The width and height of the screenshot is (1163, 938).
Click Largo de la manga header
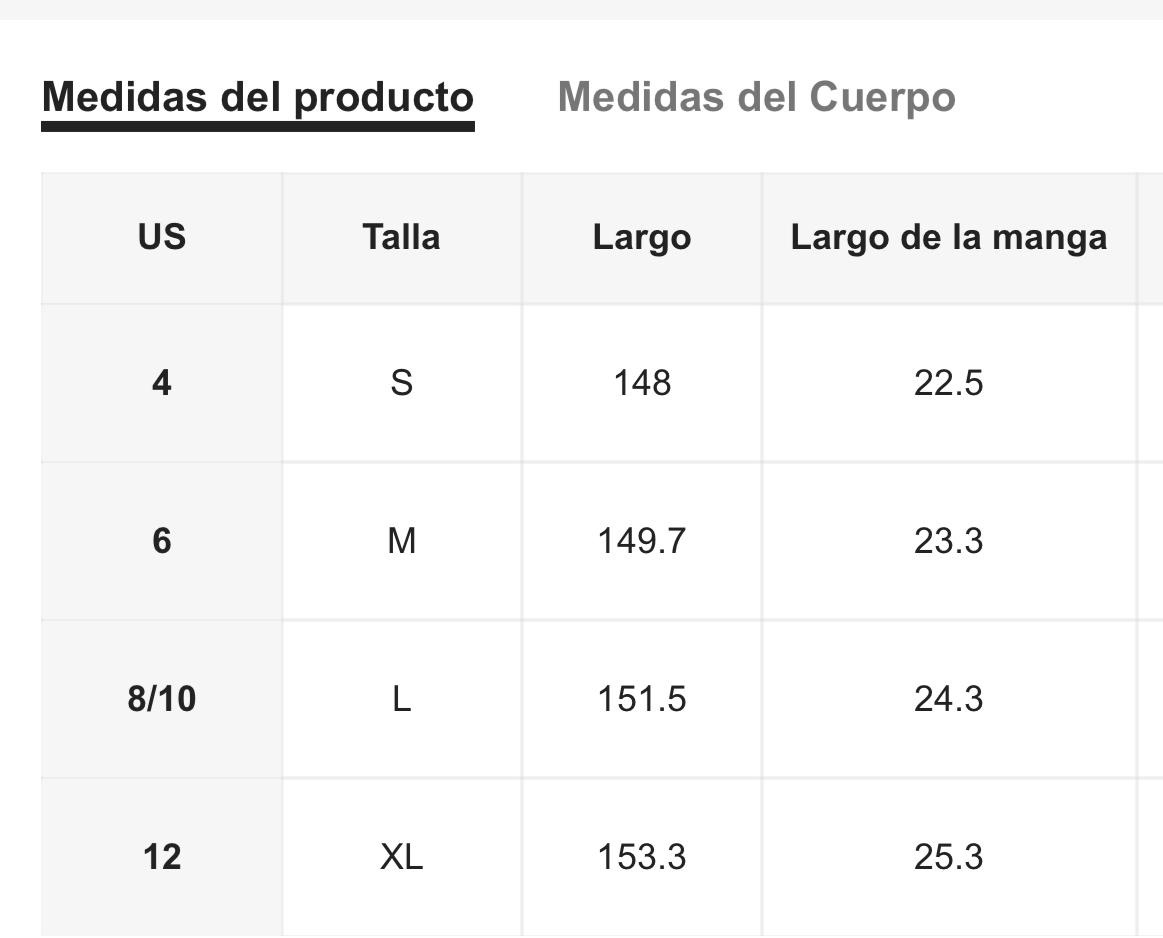point(949,237)
